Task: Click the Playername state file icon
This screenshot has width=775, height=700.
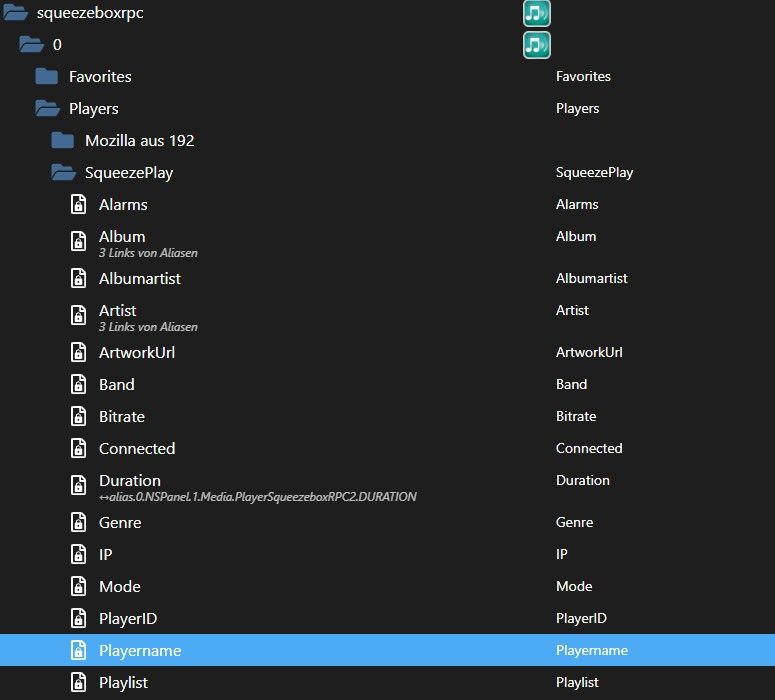Action: pyautogui.click(x=79, y=650)
